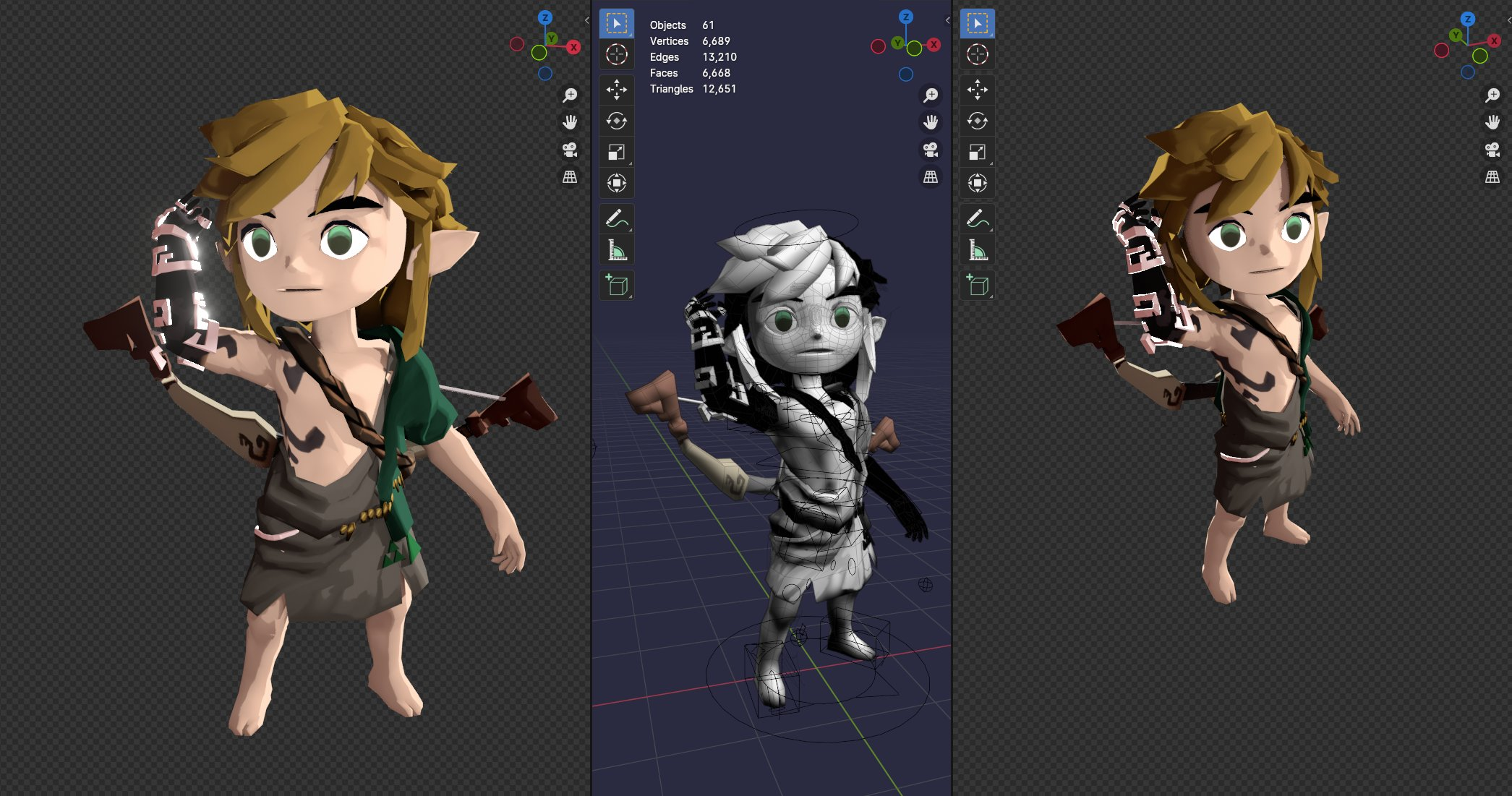Click the green Y axis on middle viewport gizmo
This screenshot has height=796, width=1512.
tap(897, 43)
